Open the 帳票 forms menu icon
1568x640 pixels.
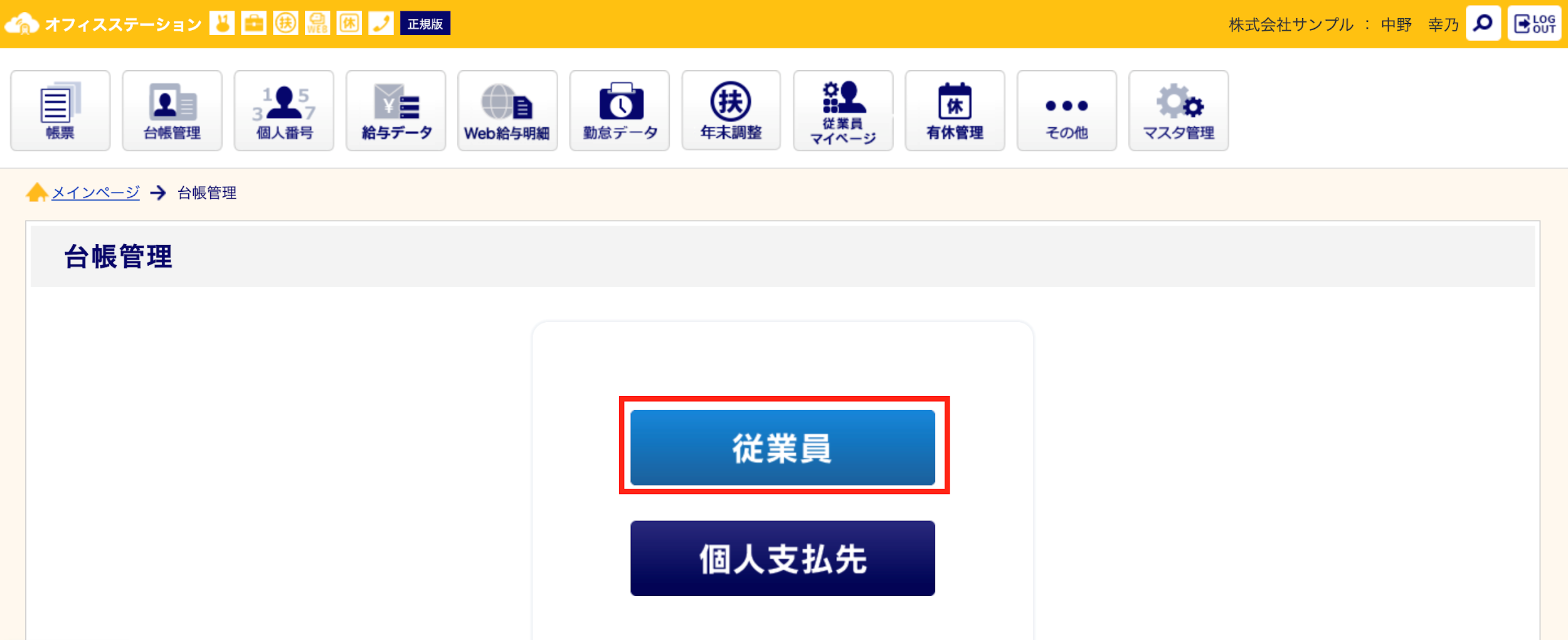pyautogui.click(x=60, y=110)
